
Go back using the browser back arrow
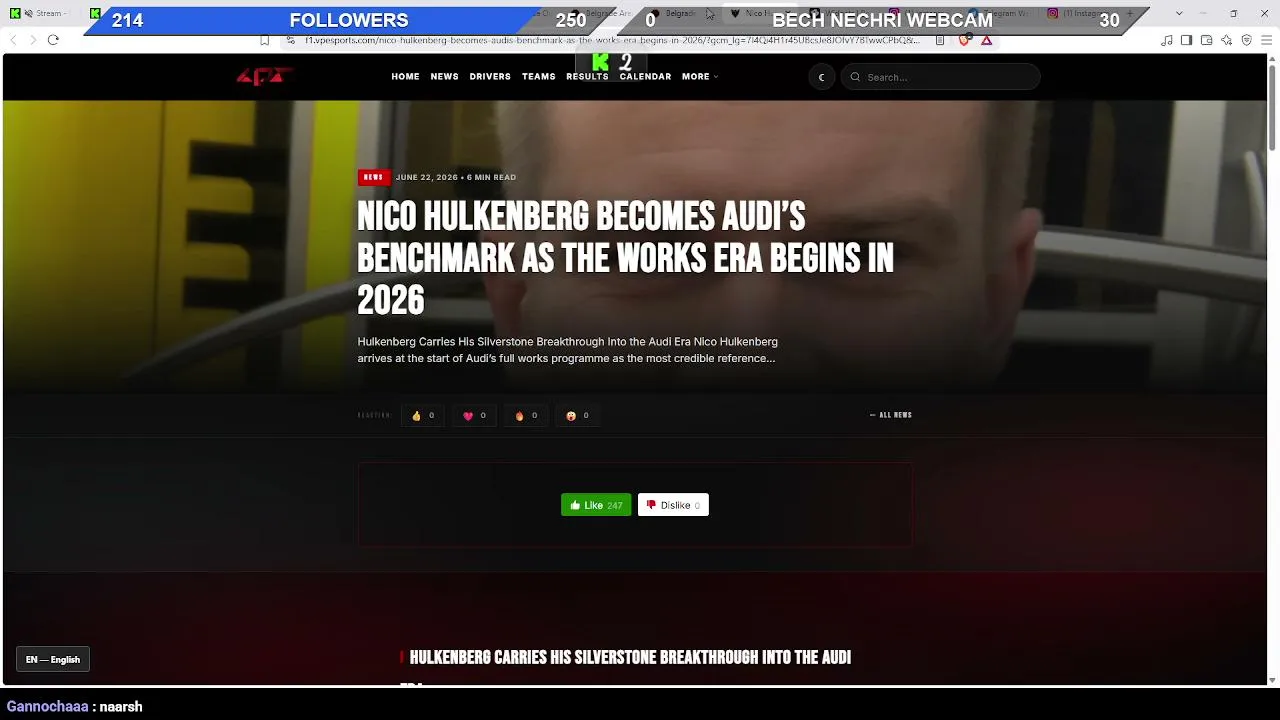pos(13,40)
